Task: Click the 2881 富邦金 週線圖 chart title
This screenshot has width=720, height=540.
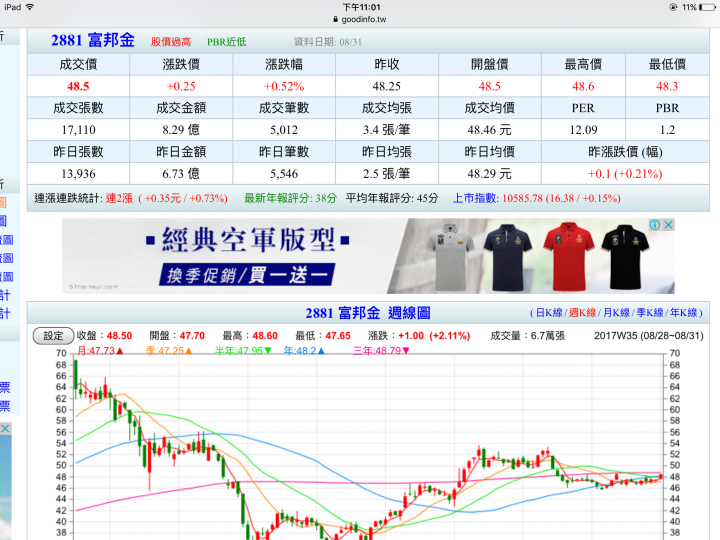Action: tap(368, 313)
